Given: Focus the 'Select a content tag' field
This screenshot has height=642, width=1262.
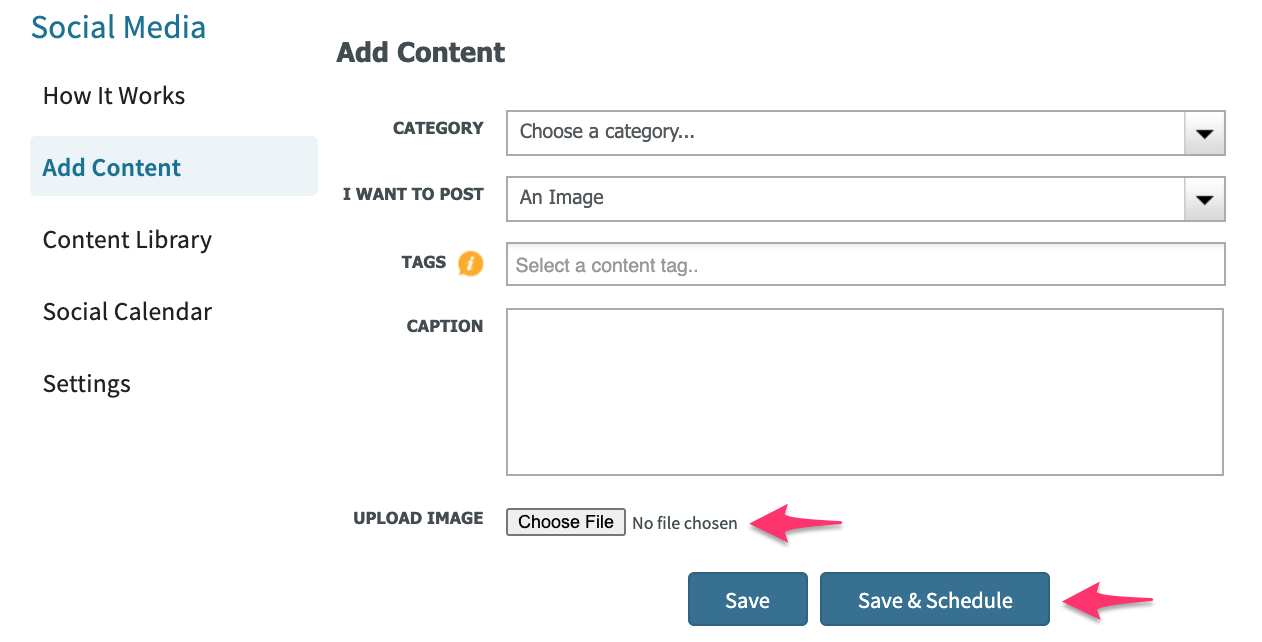Looking at the screenshot, I should coord(866,265).
